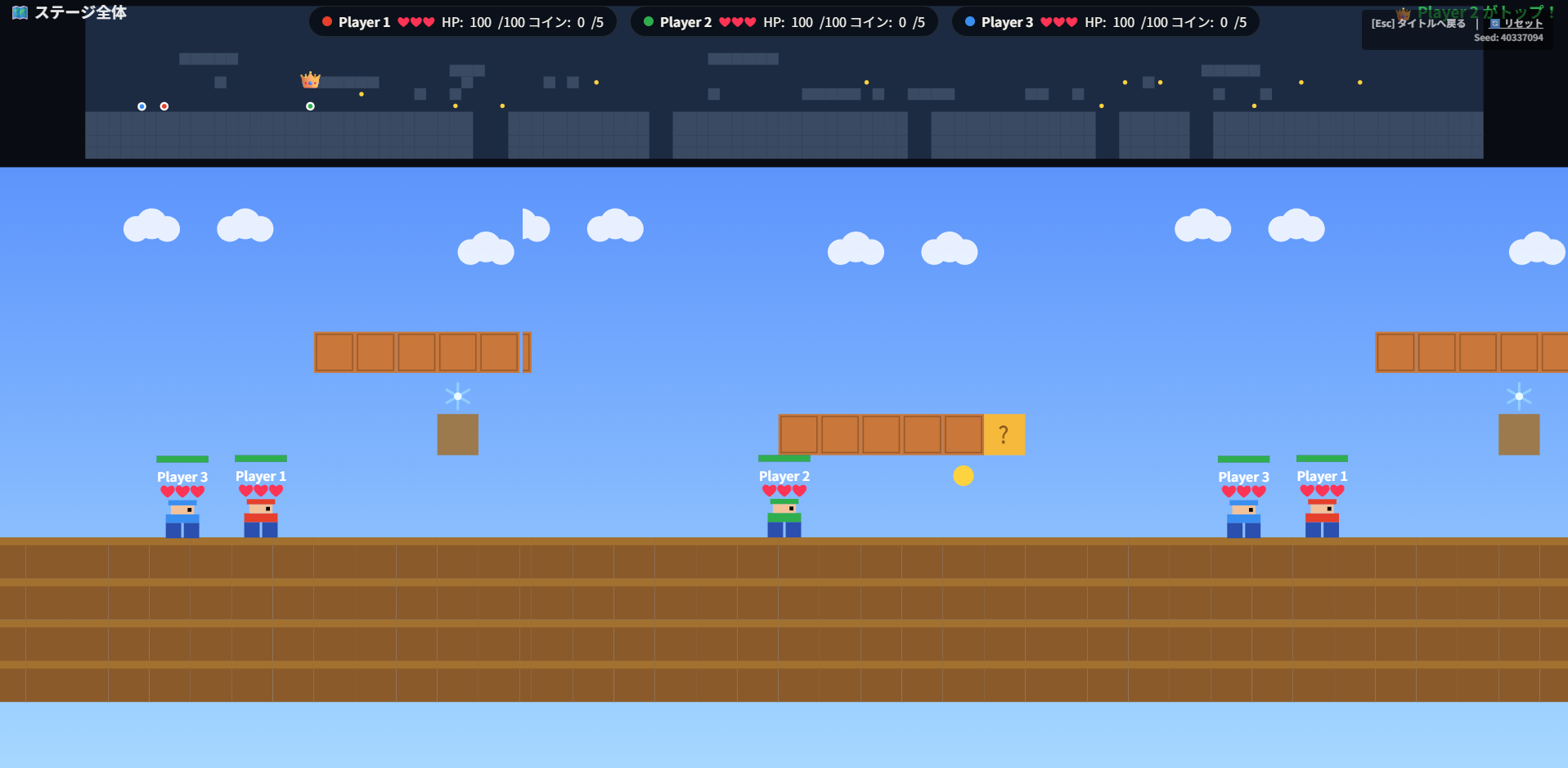Click the hearts in Player 1's status pill

click(416, 22)
